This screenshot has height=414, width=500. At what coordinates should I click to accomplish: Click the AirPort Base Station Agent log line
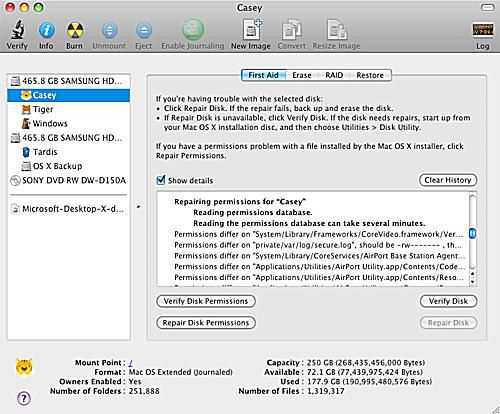(x=319, y=256)
